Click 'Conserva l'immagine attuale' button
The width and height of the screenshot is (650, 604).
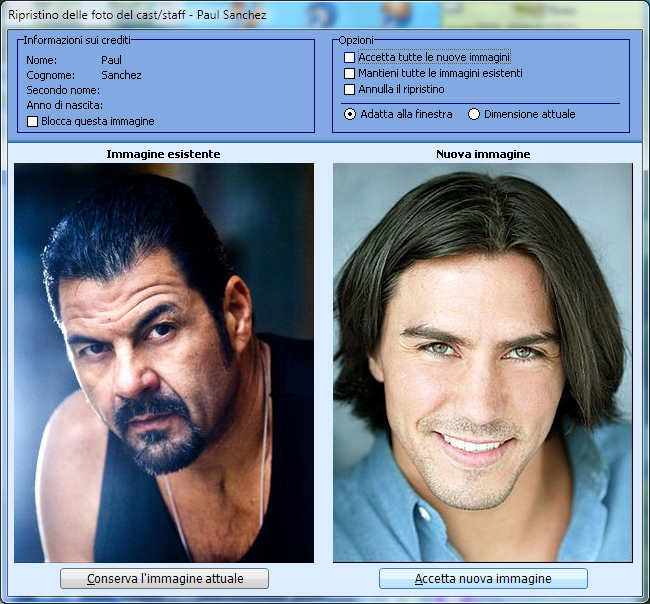click(165, 578)
